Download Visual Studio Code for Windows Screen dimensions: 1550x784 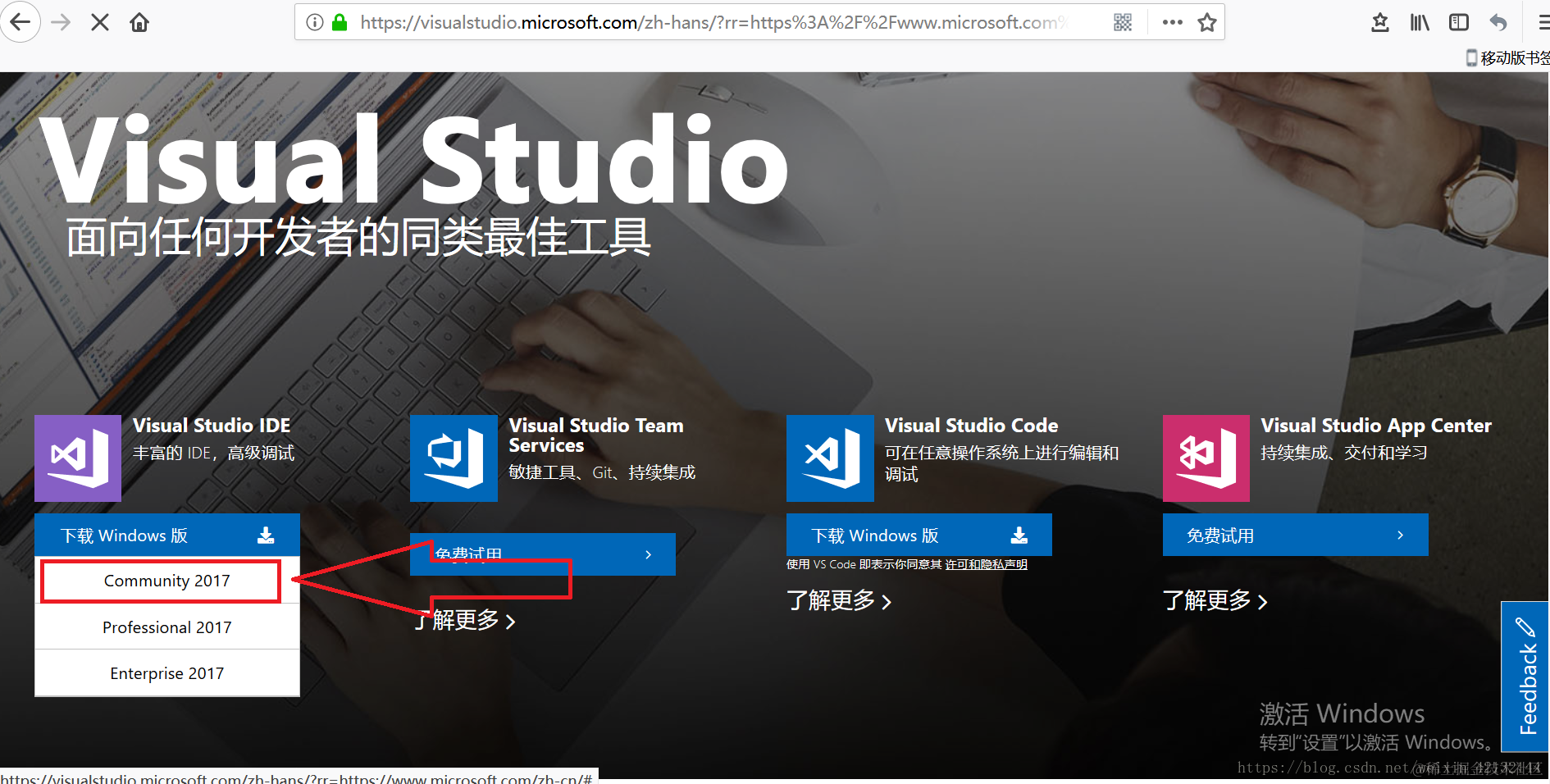click(919, 536)
